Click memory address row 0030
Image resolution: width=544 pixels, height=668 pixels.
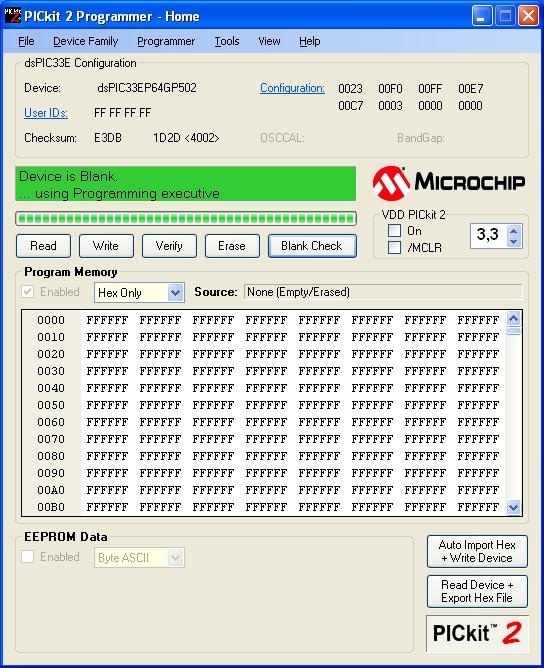51,371
